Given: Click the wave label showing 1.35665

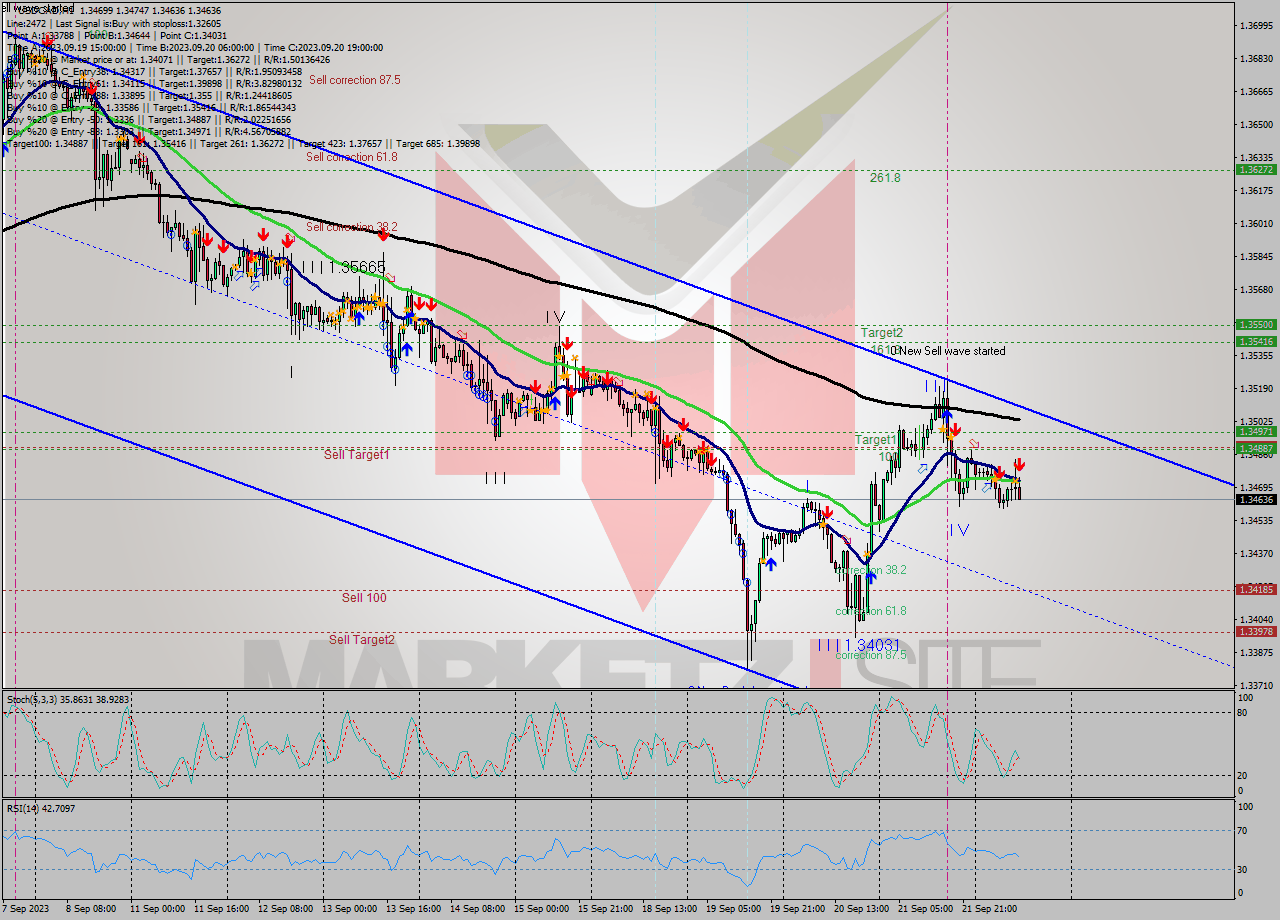Looking at the screenshot, I should click(x=345, y=267).
